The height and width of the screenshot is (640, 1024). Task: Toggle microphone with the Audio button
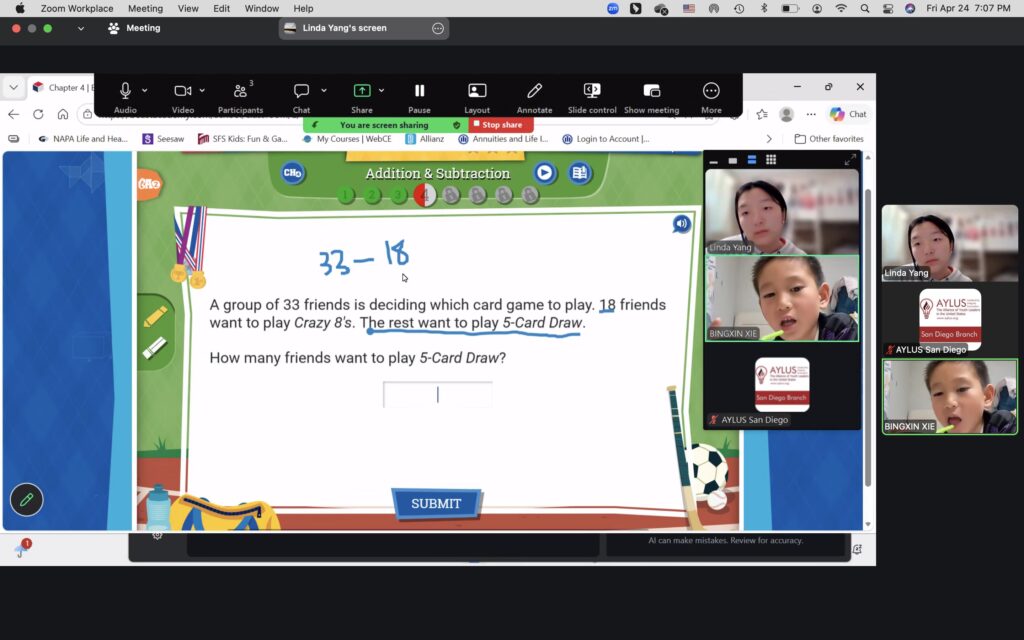tap(125, 91)
